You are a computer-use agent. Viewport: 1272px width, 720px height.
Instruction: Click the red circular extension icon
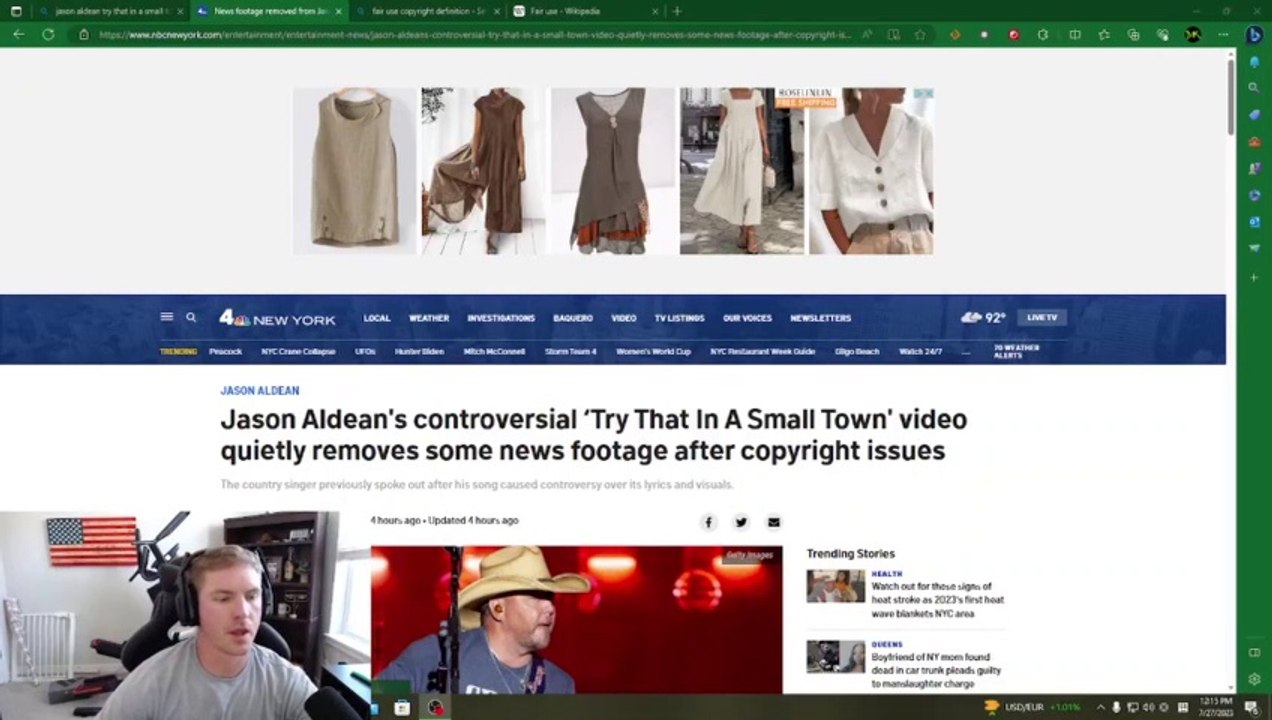click(1013, 34)
